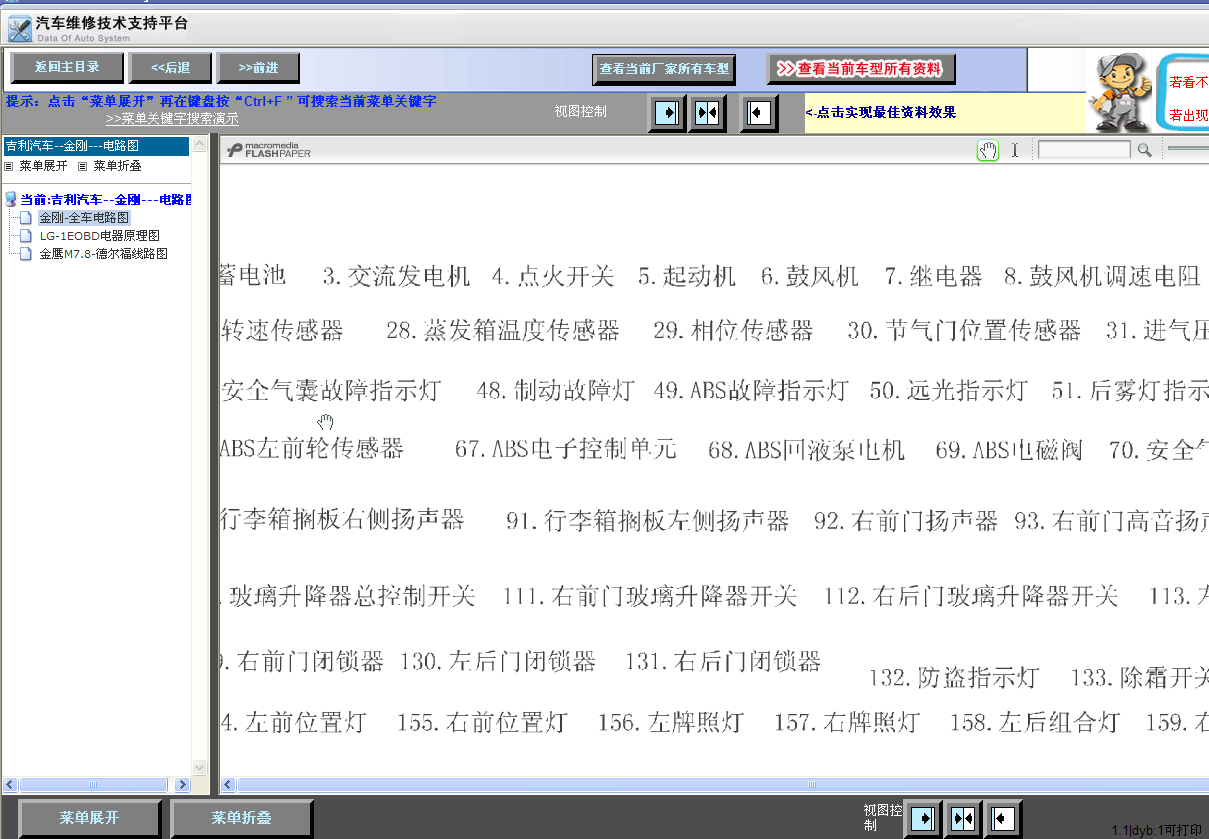This screenshot has width=1209, height=839.
Task: Click document text 50.远光指示灯
Action: point(948,390)
